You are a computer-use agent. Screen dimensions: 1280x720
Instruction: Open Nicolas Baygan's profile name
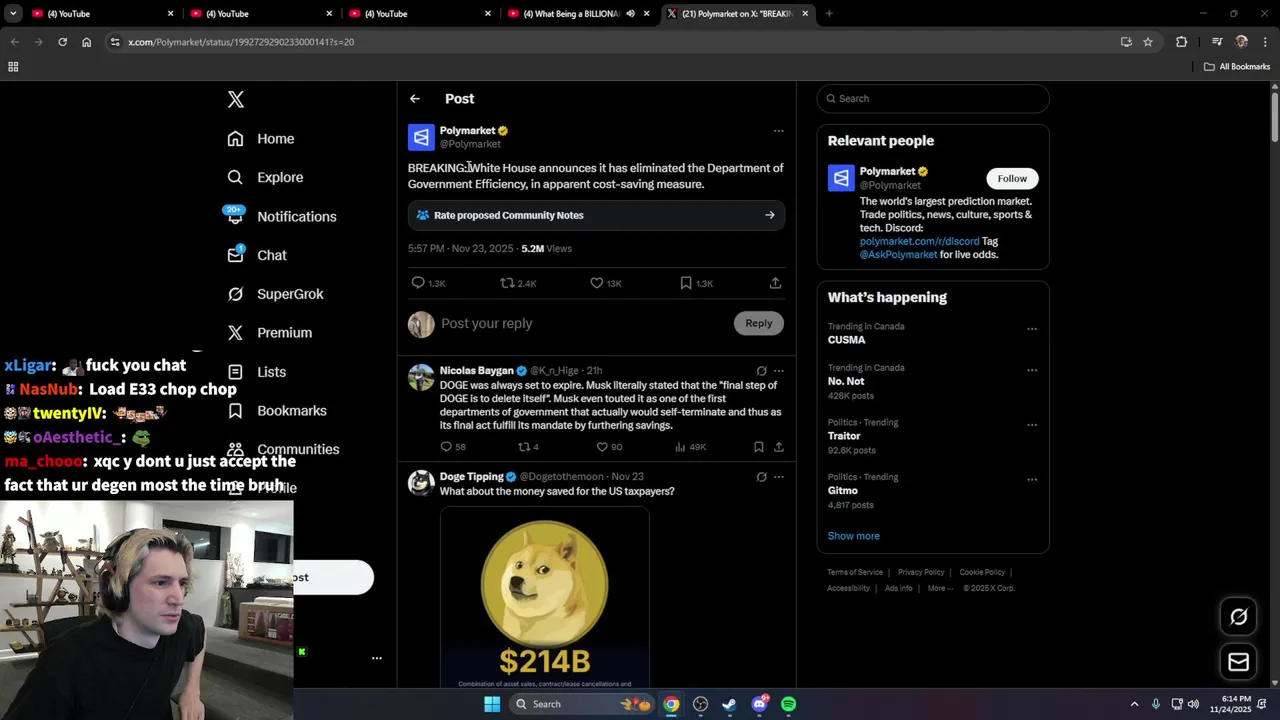point(476,371)
